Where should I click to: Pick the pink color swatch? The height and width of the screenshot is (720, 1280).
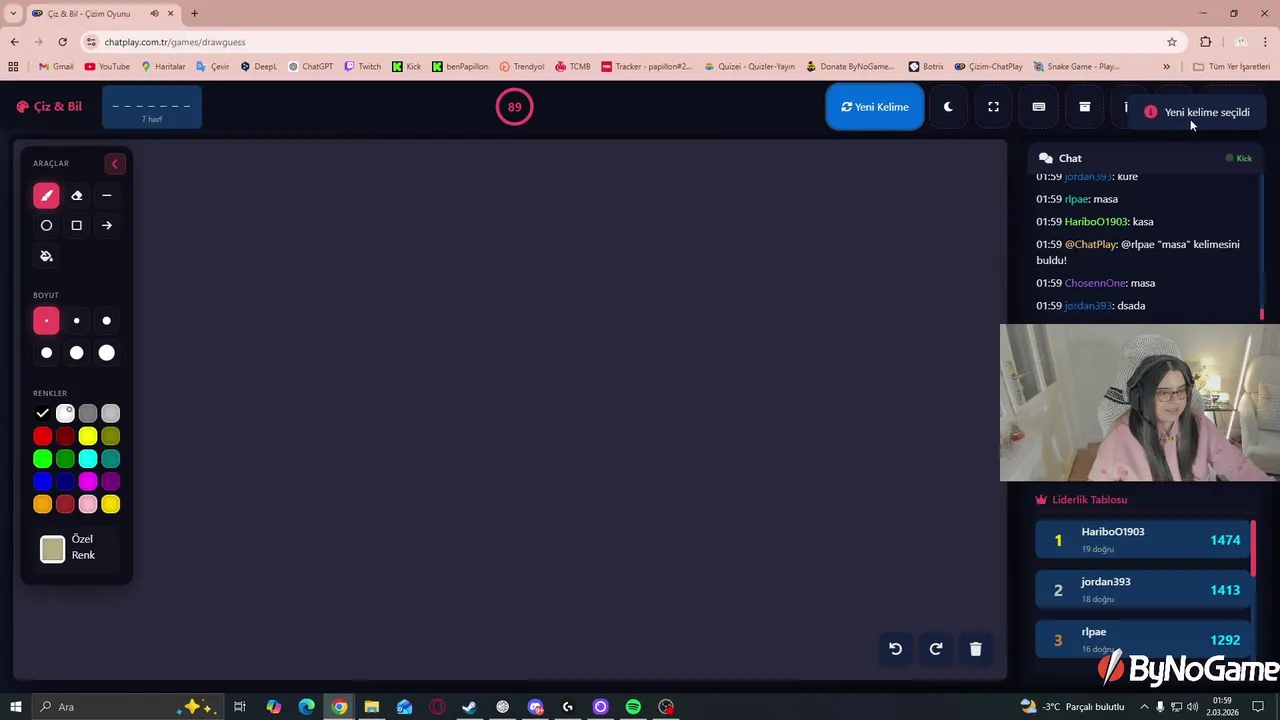(x=88, y=505)
